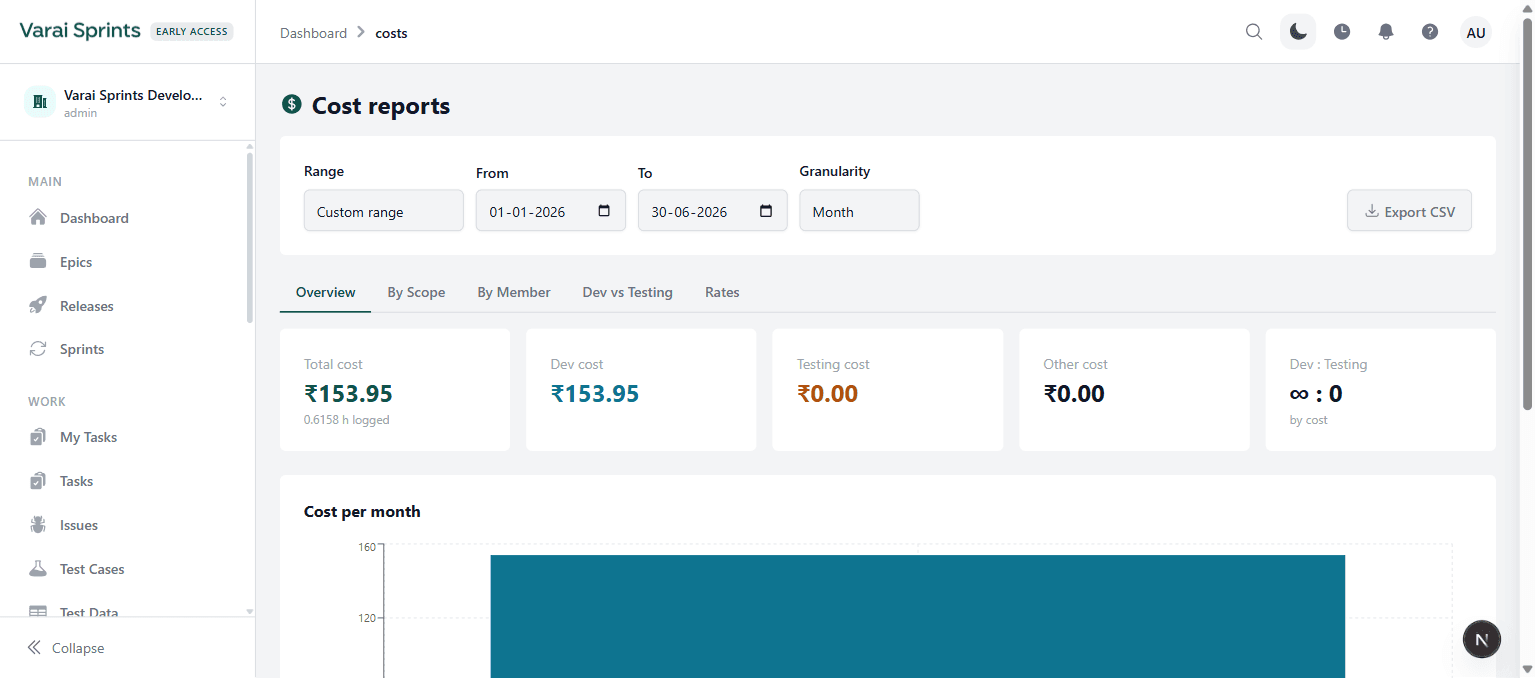This screenshot has height=678, width=1535.
Task: Open search with the magnifier icon
Action: pyautogui.click(x=1254, y=32)
